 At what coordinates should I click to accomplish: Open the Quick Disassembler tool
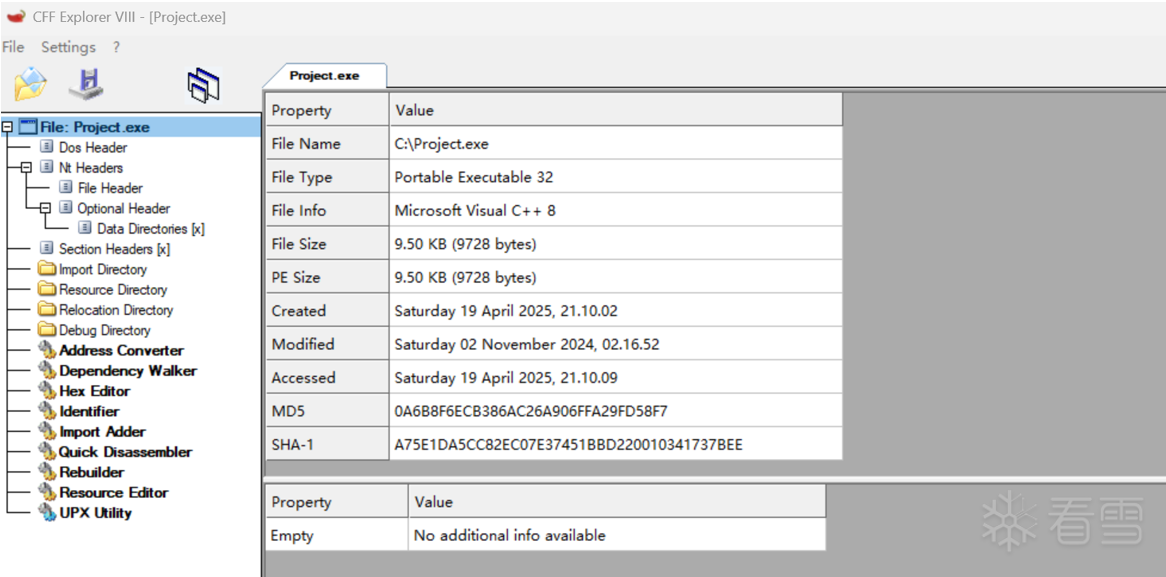[125, 452]
